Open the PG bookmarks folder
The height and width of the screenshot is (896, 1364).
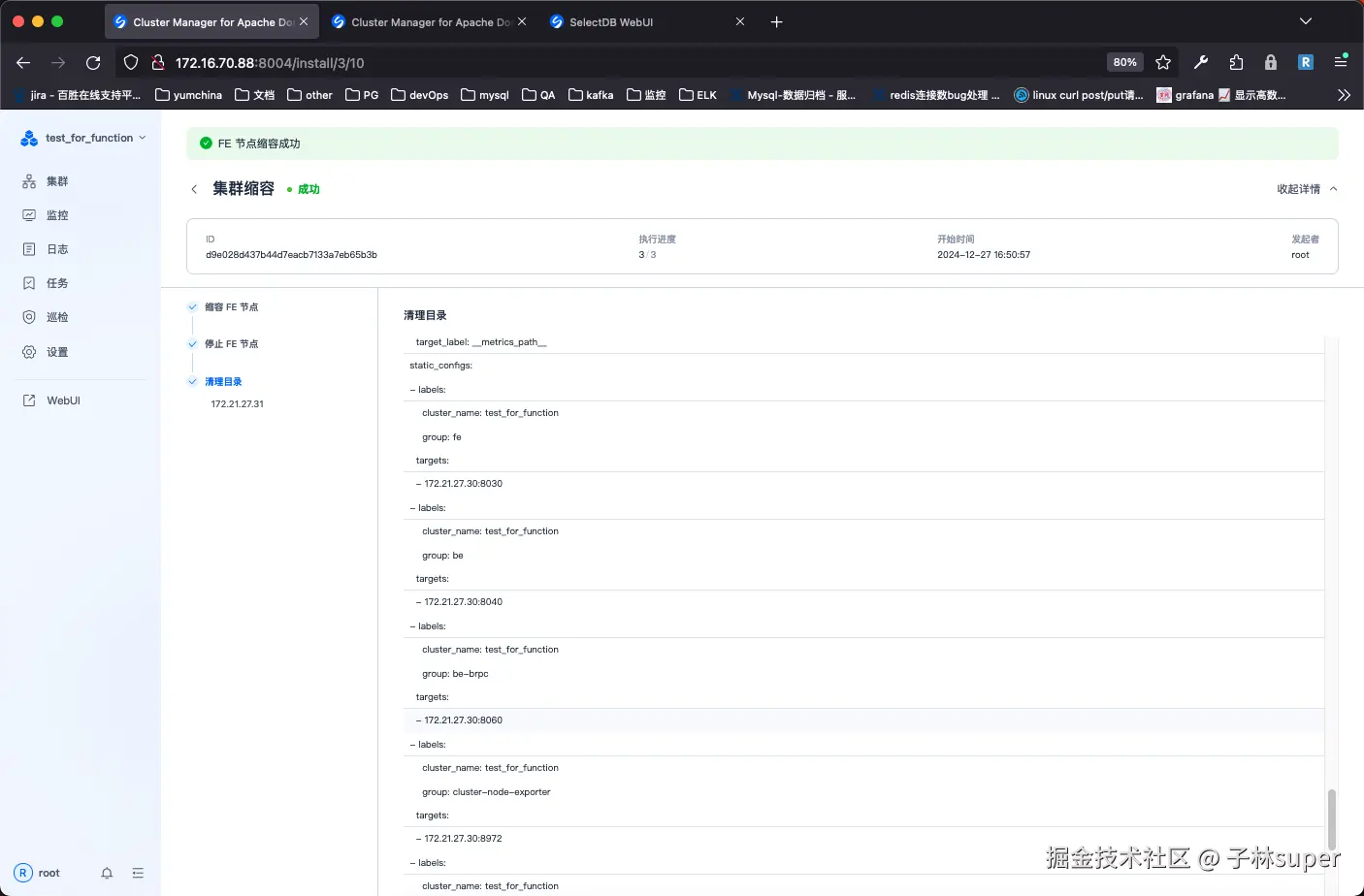(x=362, y=95)
